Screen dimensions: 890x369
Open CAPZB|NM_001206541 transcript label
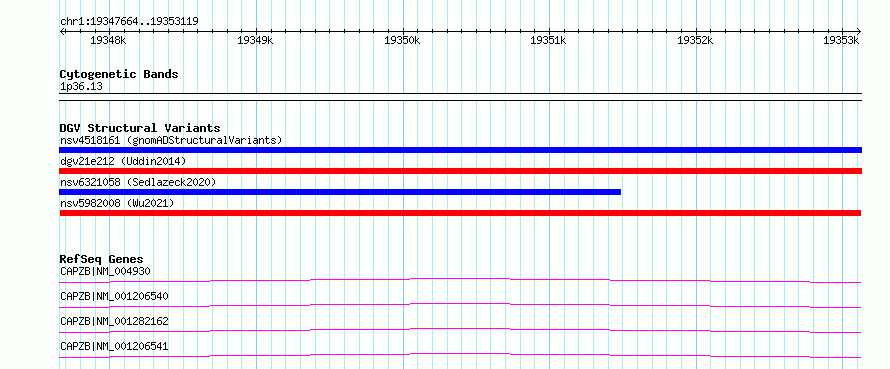114,346
